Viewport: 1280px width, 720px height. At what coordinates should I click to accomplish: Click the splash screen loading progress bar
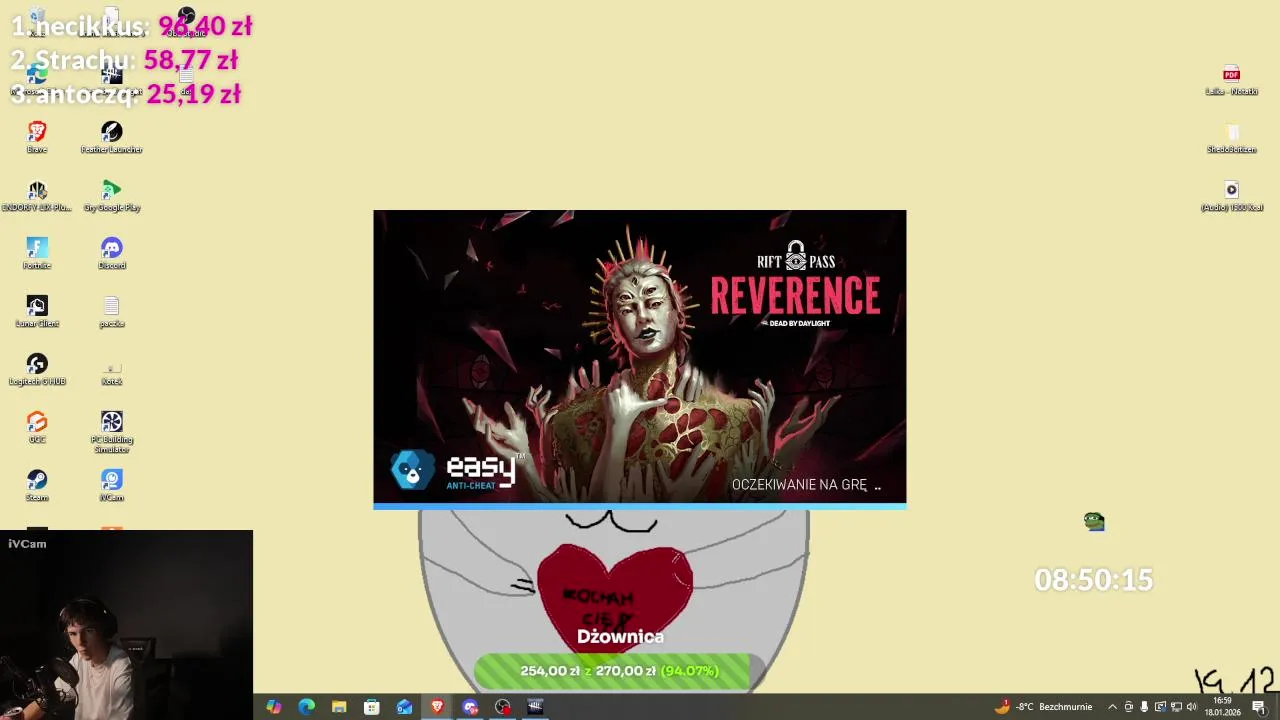click(x=640, y=507)
